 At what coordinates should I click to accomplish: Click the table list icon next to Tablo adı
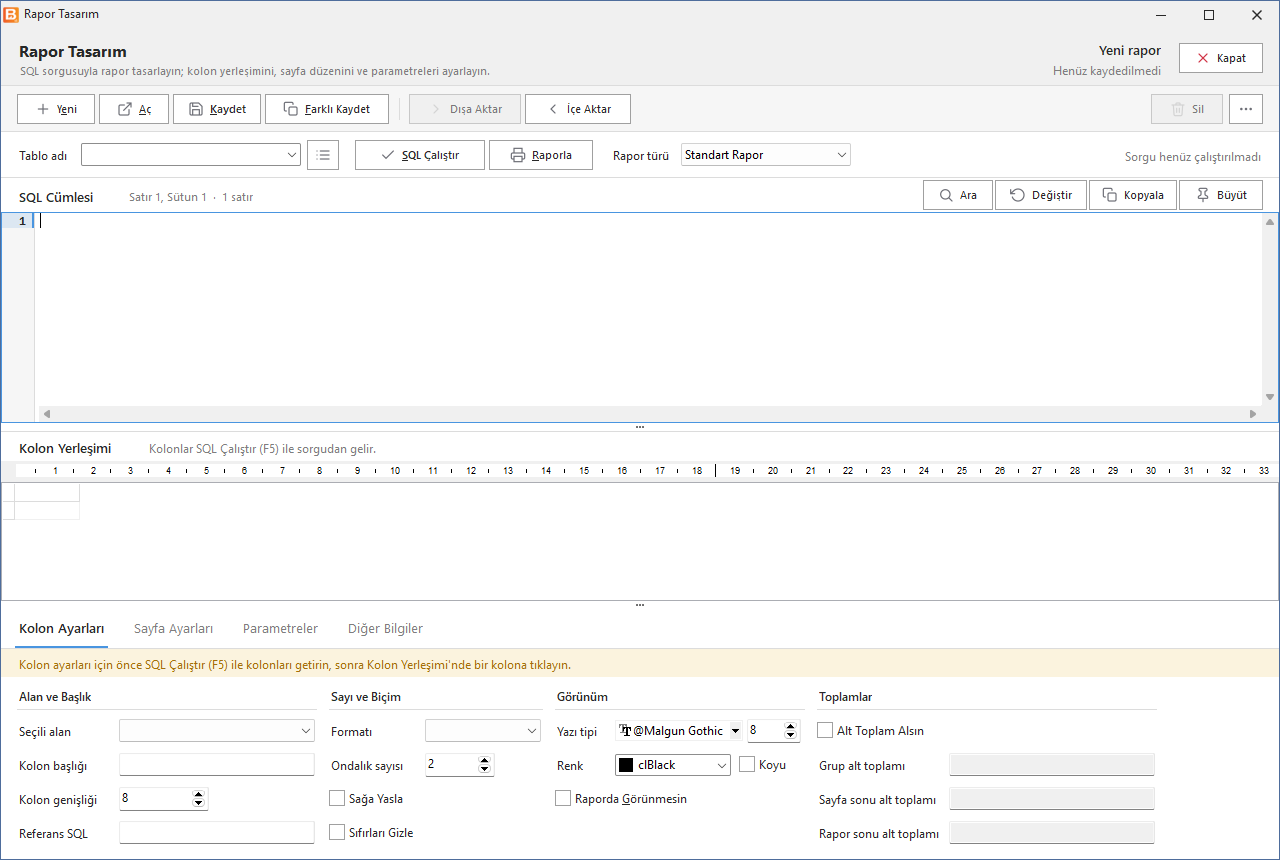(323, 155)
